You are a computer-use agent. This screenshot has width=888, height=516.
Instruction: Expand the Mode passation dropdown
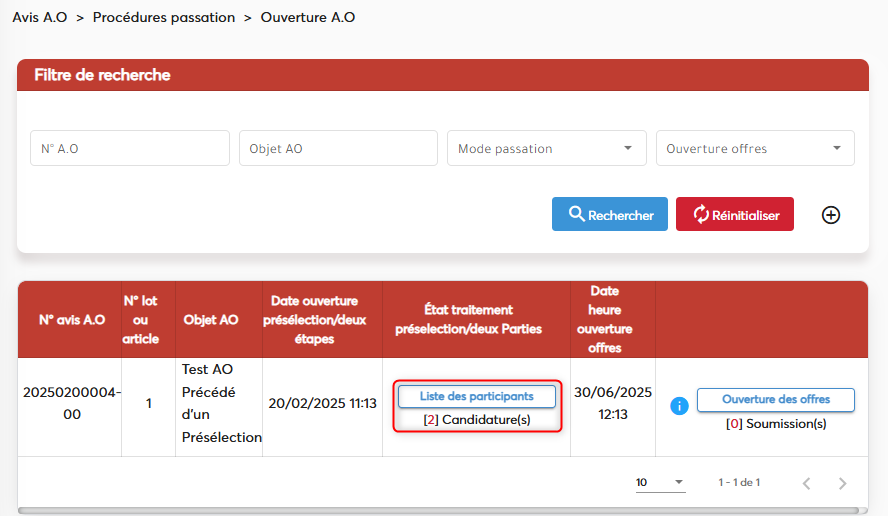(546, 148)
